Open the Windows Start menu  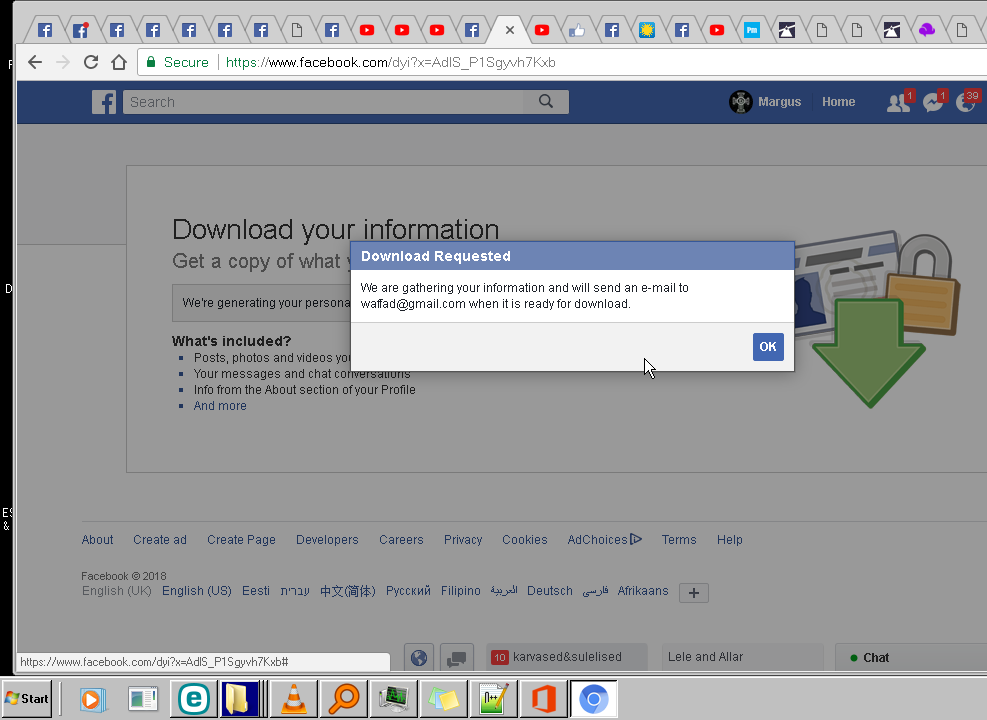coord(26,699)
